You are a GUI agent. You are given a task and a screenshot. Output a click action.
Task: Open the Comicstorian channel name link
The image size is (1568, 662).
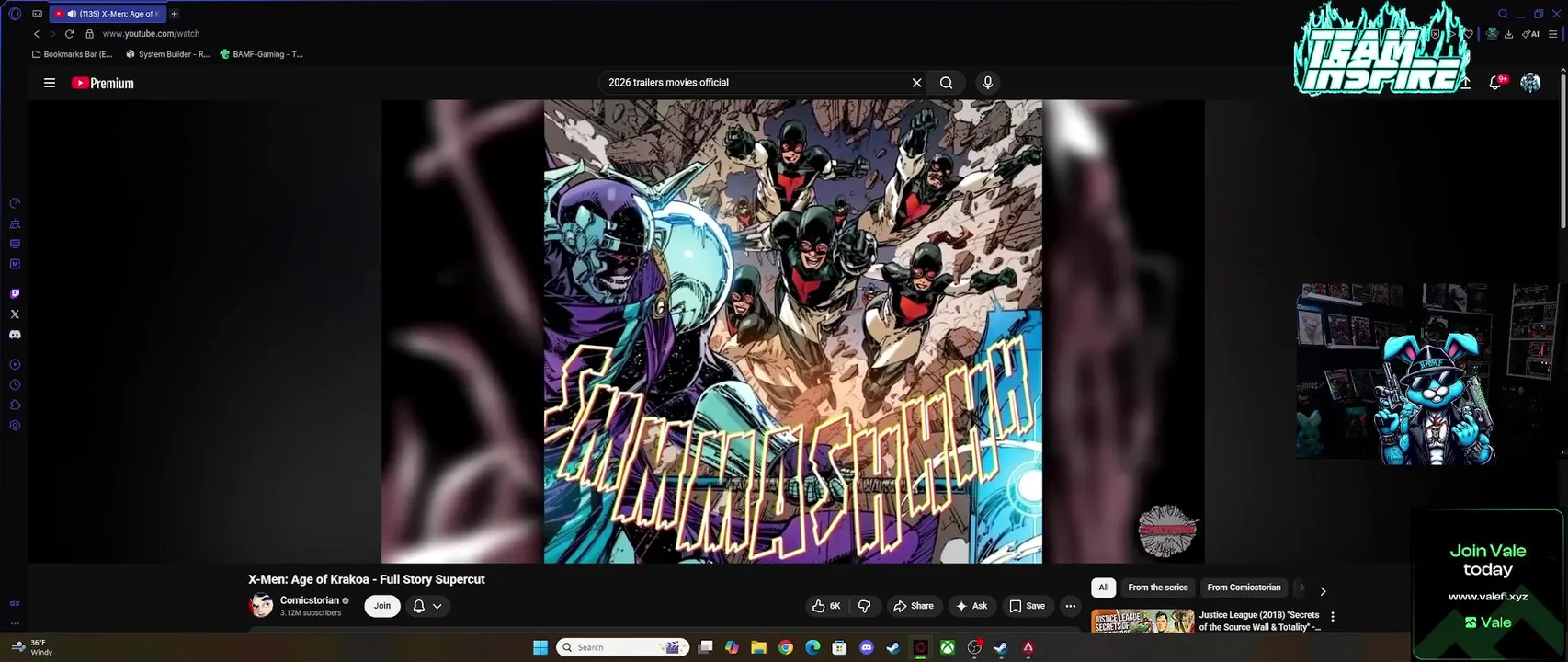310,600
